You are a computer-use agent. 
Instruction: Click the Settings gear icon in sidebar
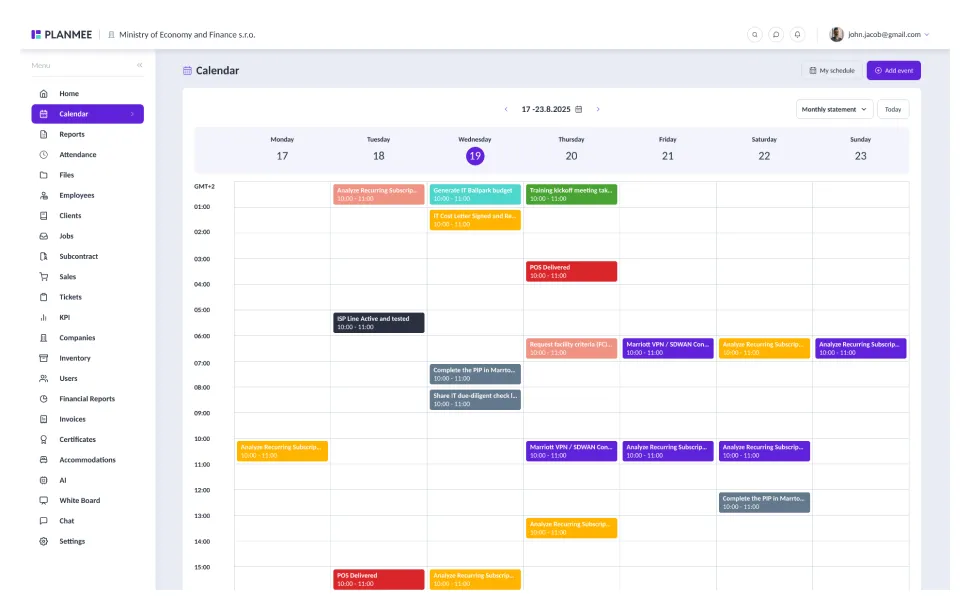43,541
